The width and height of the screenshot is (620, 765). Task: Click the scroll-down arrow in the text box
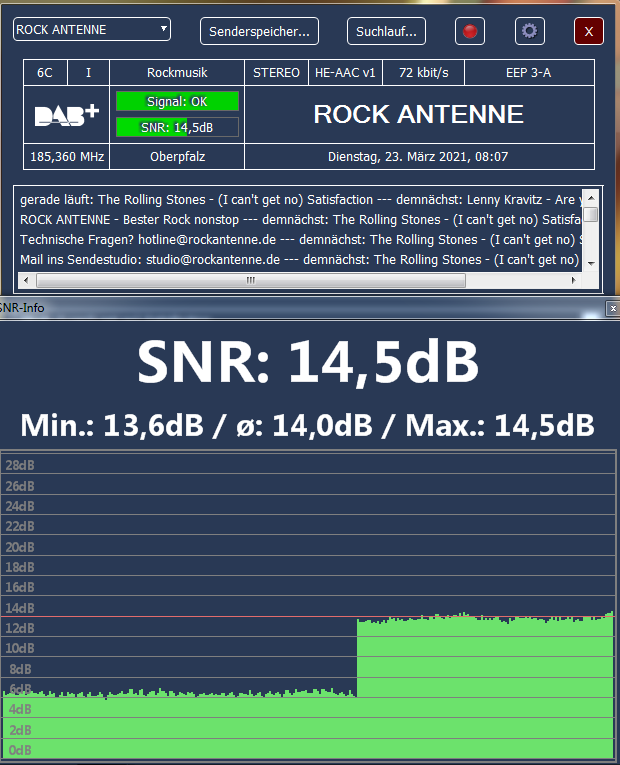(591, 262)
